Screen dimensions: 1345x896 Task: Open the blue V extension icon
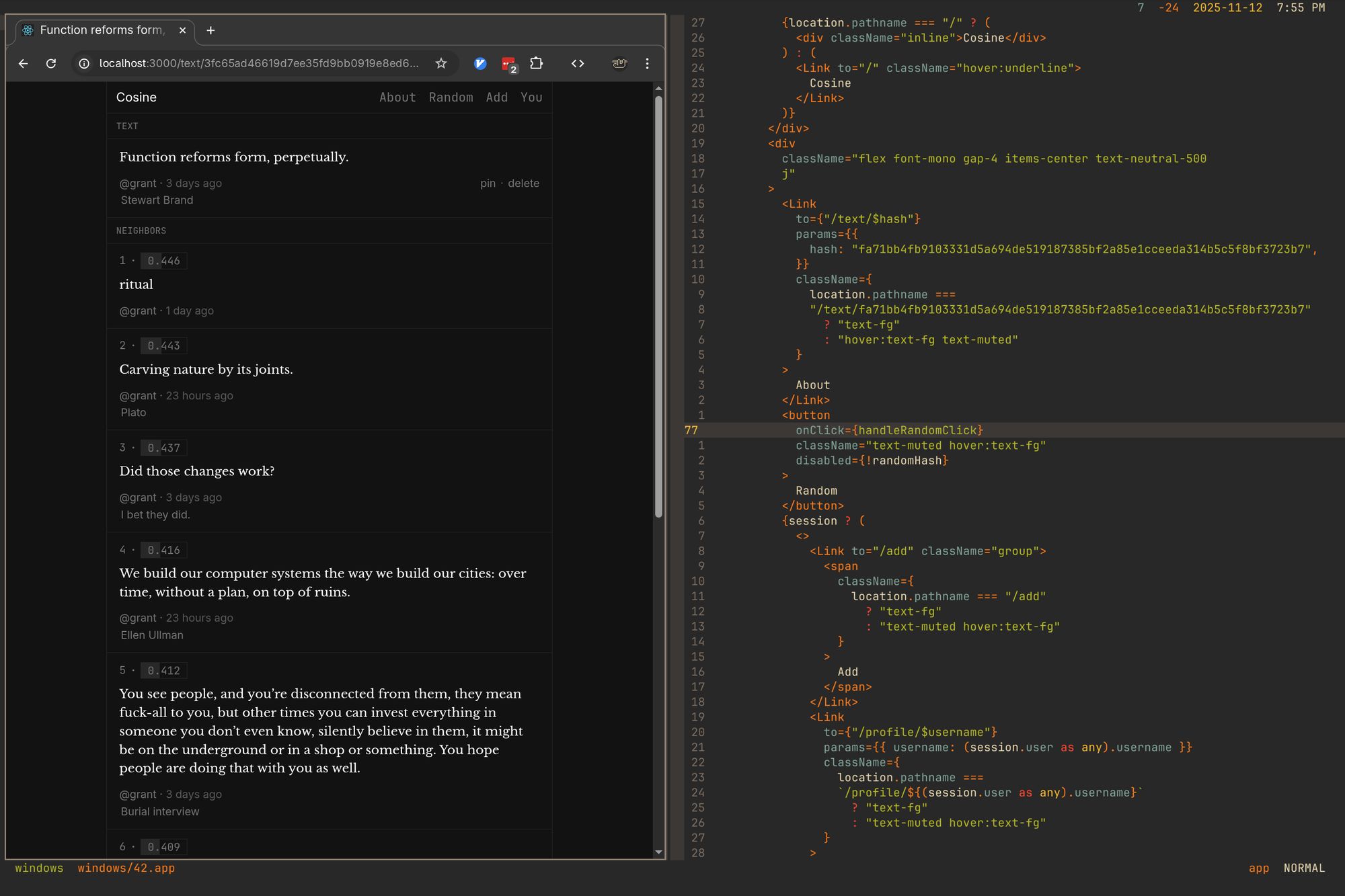click(x=480, y=63)
